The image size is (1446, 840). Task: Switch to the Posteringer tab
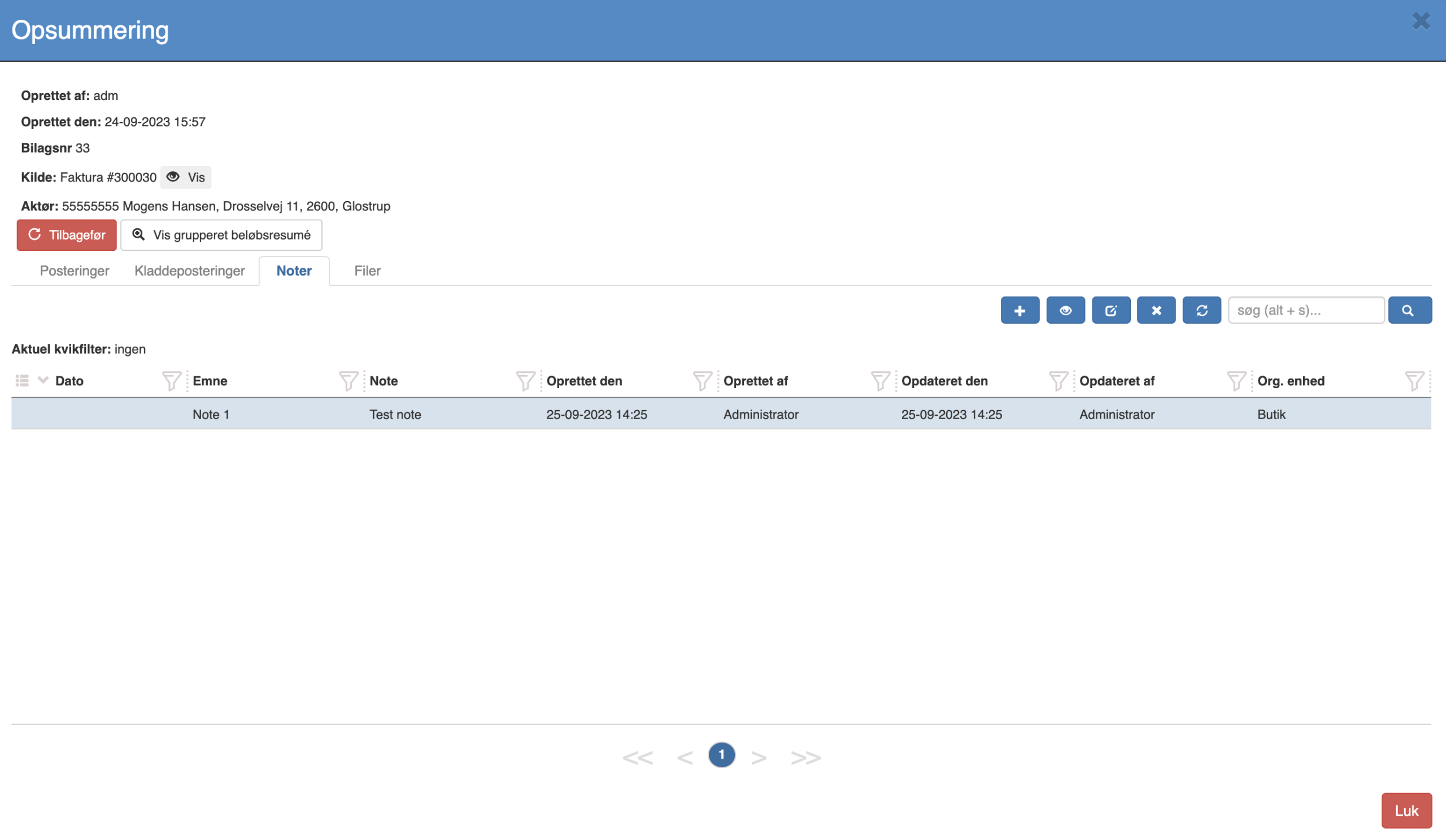75,271
